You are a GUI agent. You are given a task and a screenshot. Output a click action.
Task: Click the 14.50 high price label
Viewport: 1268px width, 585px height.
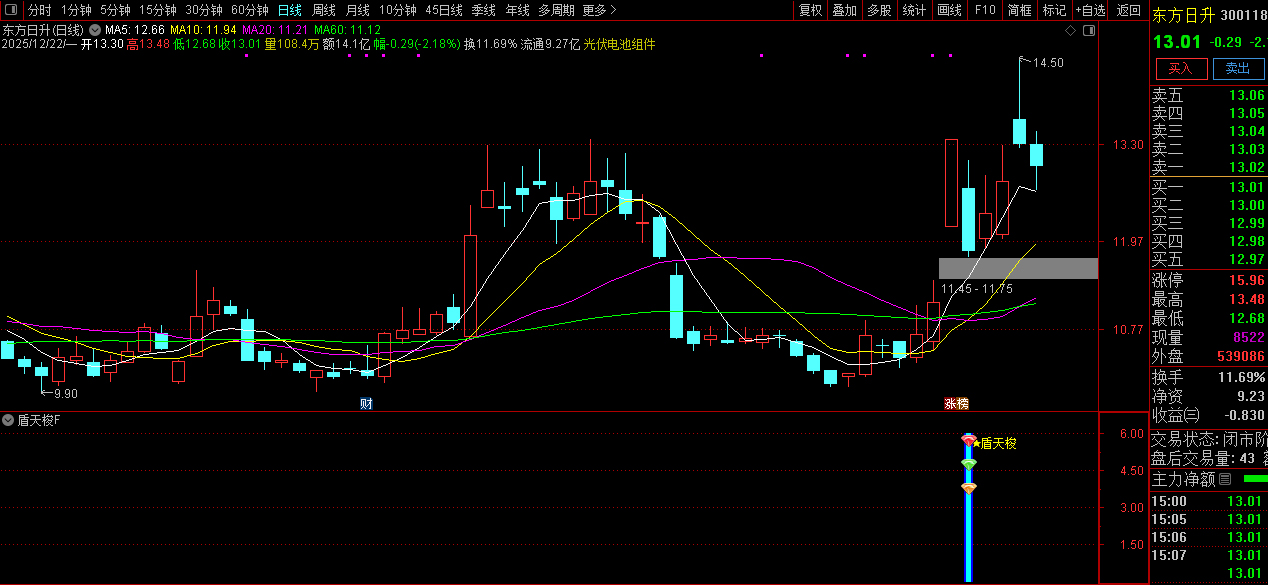click(x=1048, y=62)
